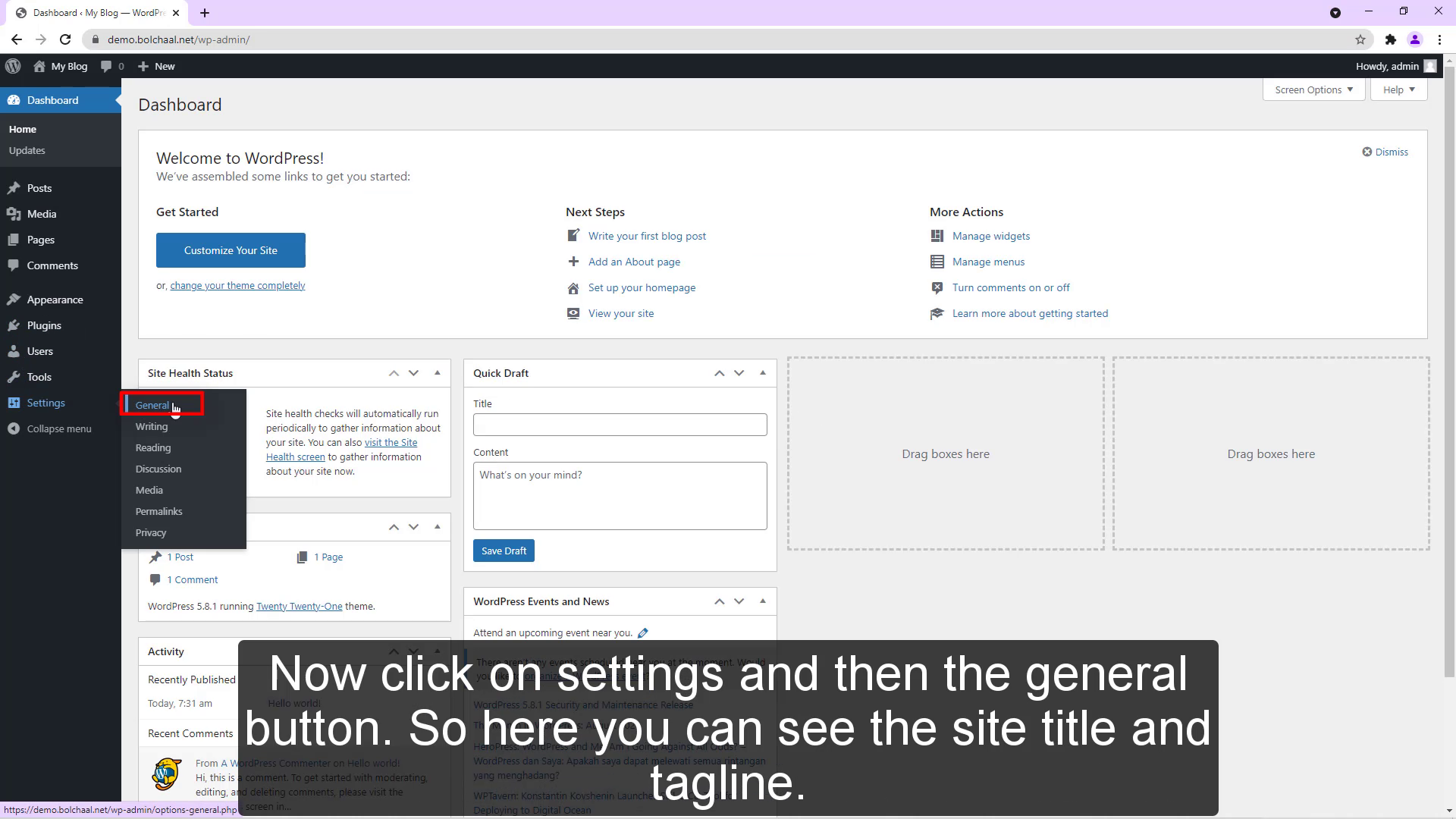This screenshot has height=819, width=1456.
Task: Click Write your first blog post link
Action: click(x=647, y=236)
